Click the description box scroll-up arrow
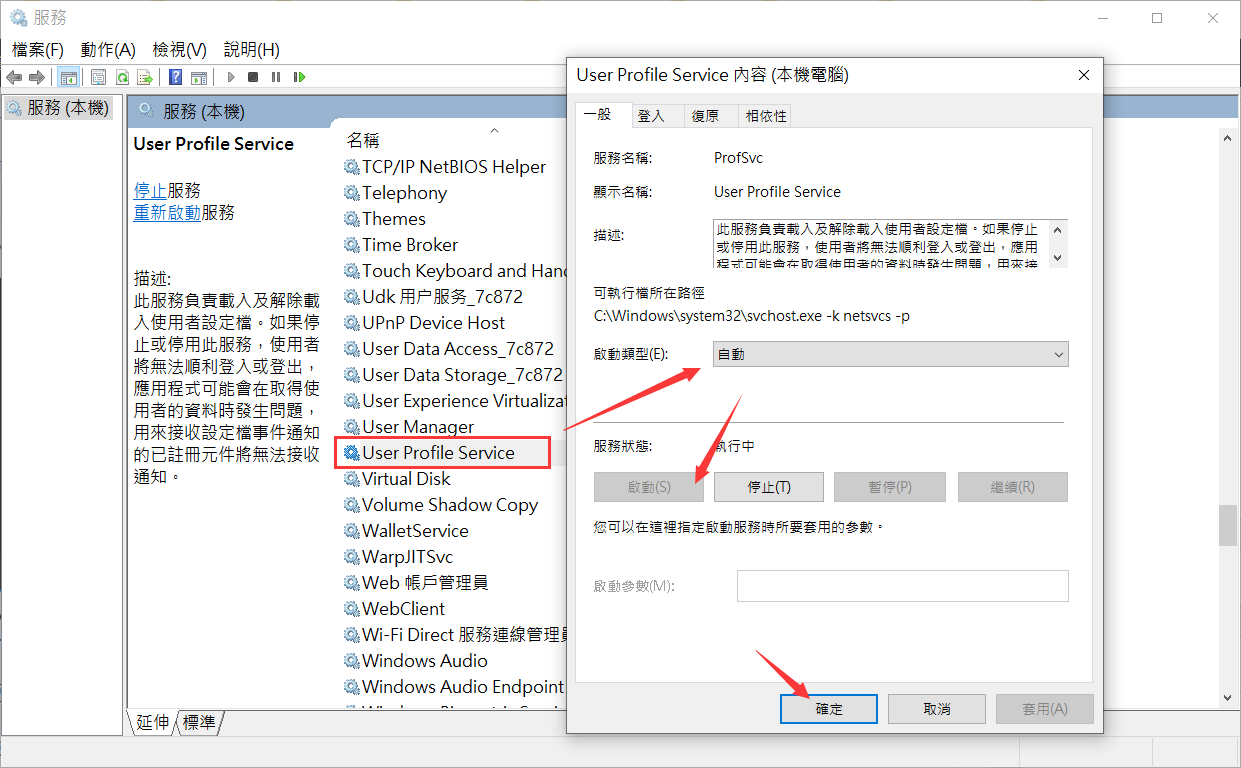 1059,230
